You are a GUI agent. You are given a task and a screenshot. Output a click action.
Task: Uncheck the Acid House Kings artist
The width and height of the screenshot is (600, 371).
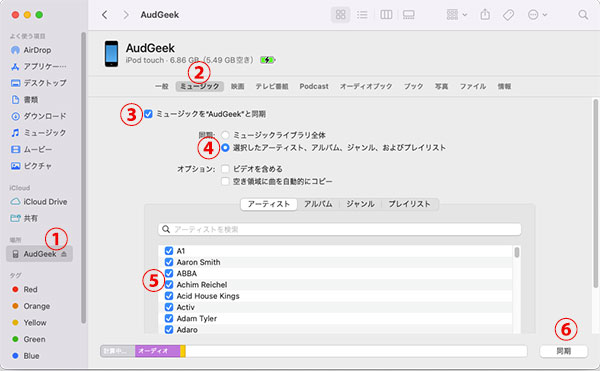[169, 296]
